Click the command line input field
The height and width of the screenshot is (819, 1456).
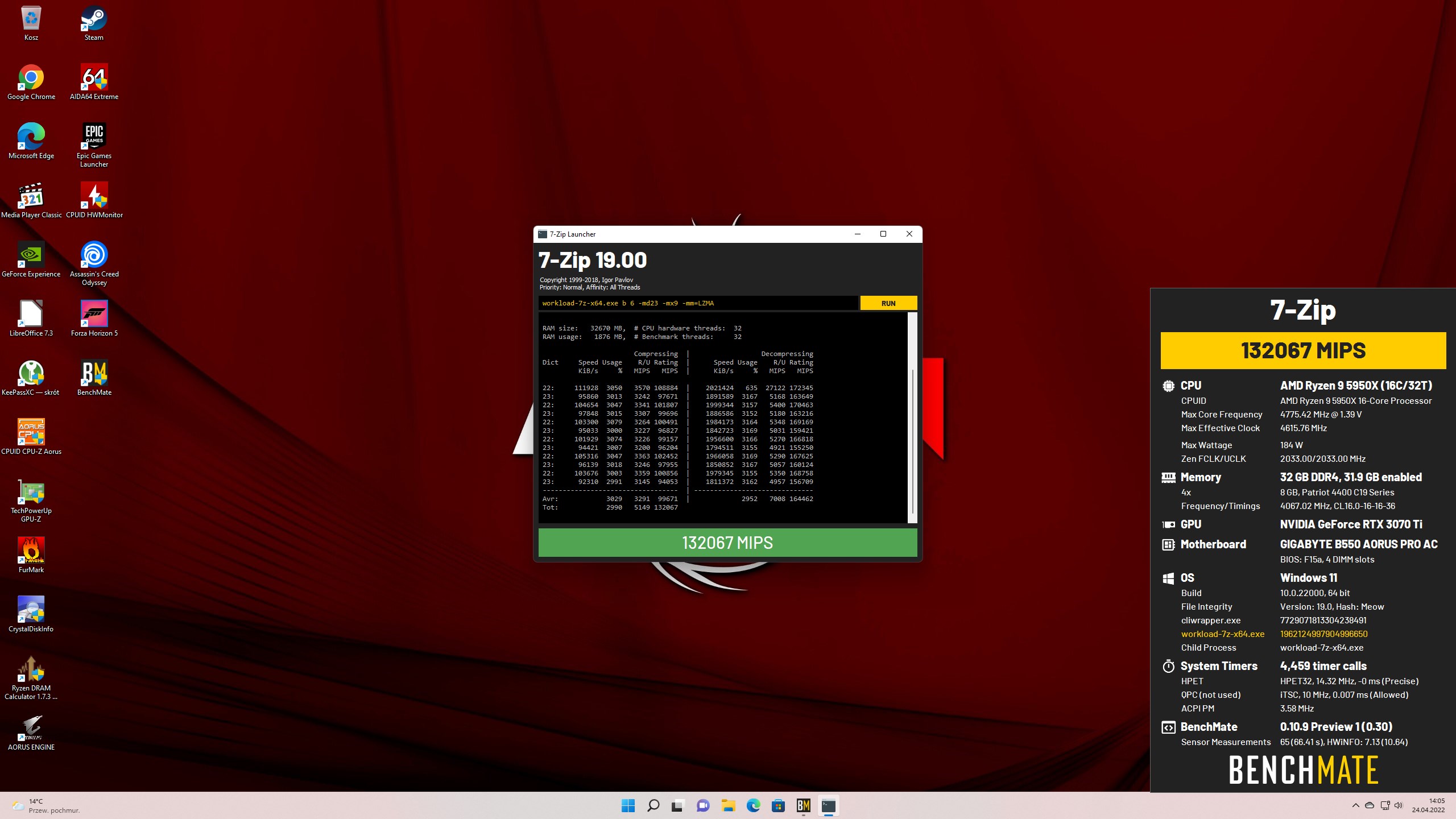698,303
